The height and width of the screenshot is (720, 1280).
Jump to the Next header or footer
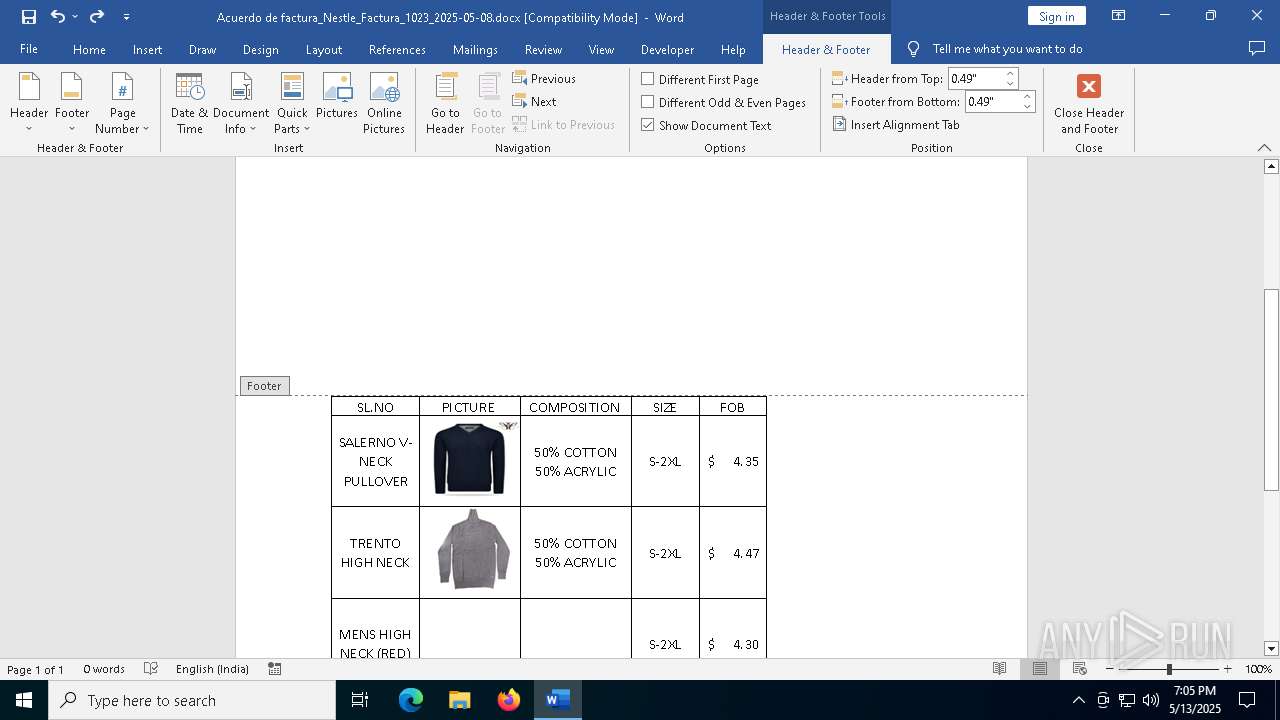534,101
